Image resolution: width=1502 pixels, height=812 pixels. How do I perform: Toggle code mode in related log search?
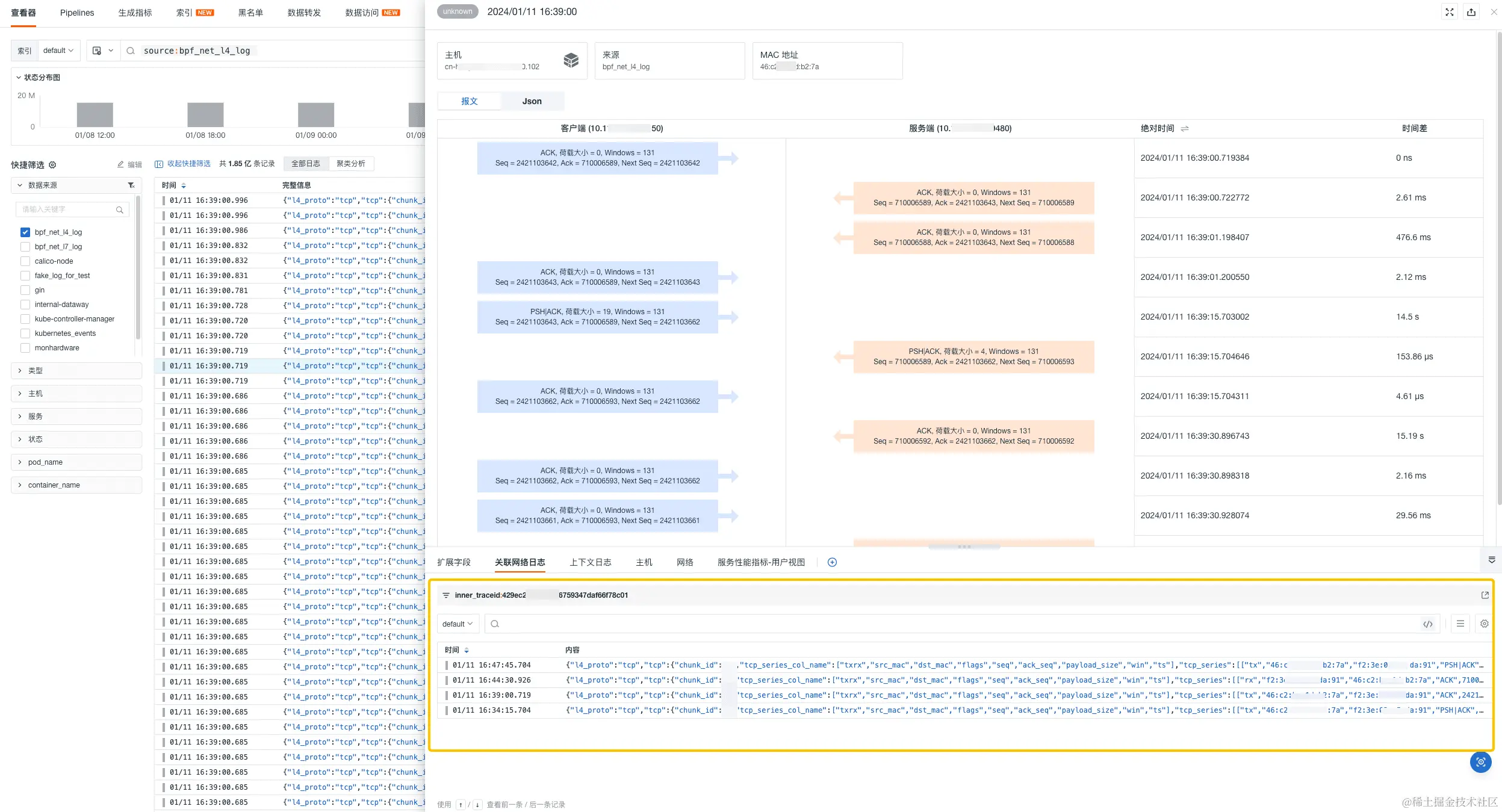[x=1428, y=624]
